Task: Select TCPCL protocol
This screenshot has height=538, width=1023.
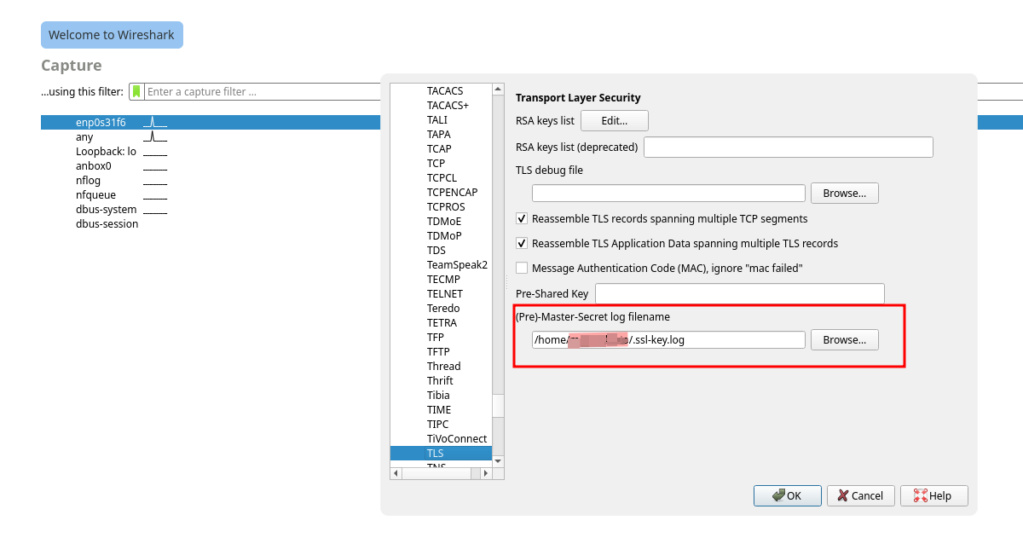Action: click(x=442, y=177)
